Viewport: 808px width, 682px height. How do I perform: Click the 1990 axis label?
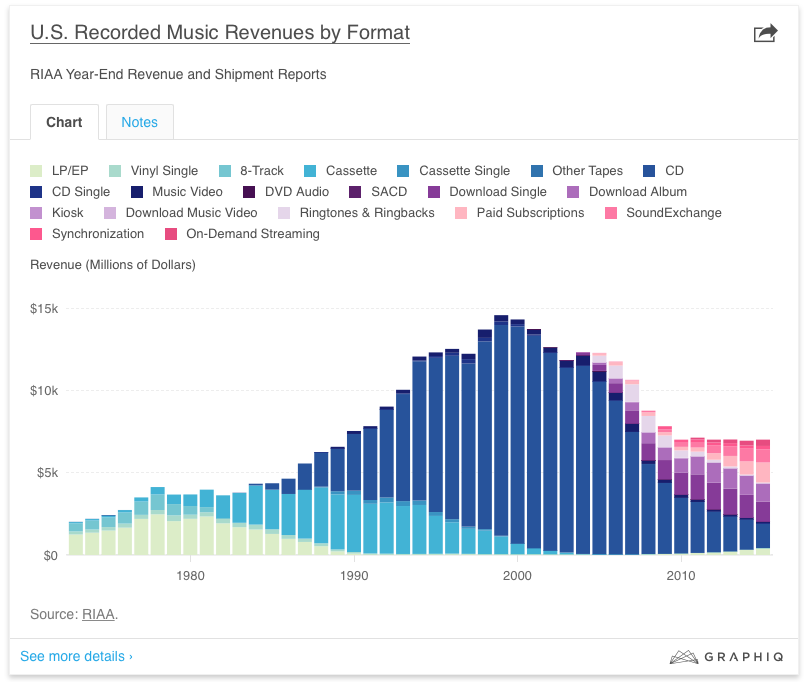(x=354, y=576)
